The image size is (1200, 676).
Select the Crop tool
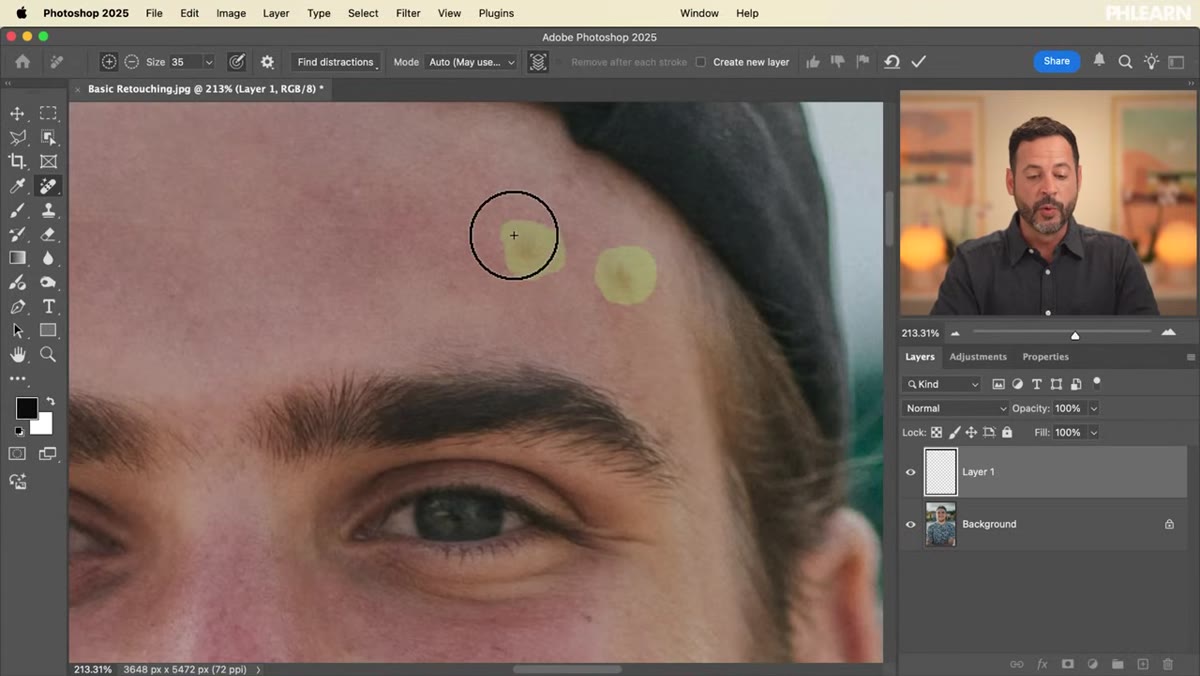click(x=17, y=161)
